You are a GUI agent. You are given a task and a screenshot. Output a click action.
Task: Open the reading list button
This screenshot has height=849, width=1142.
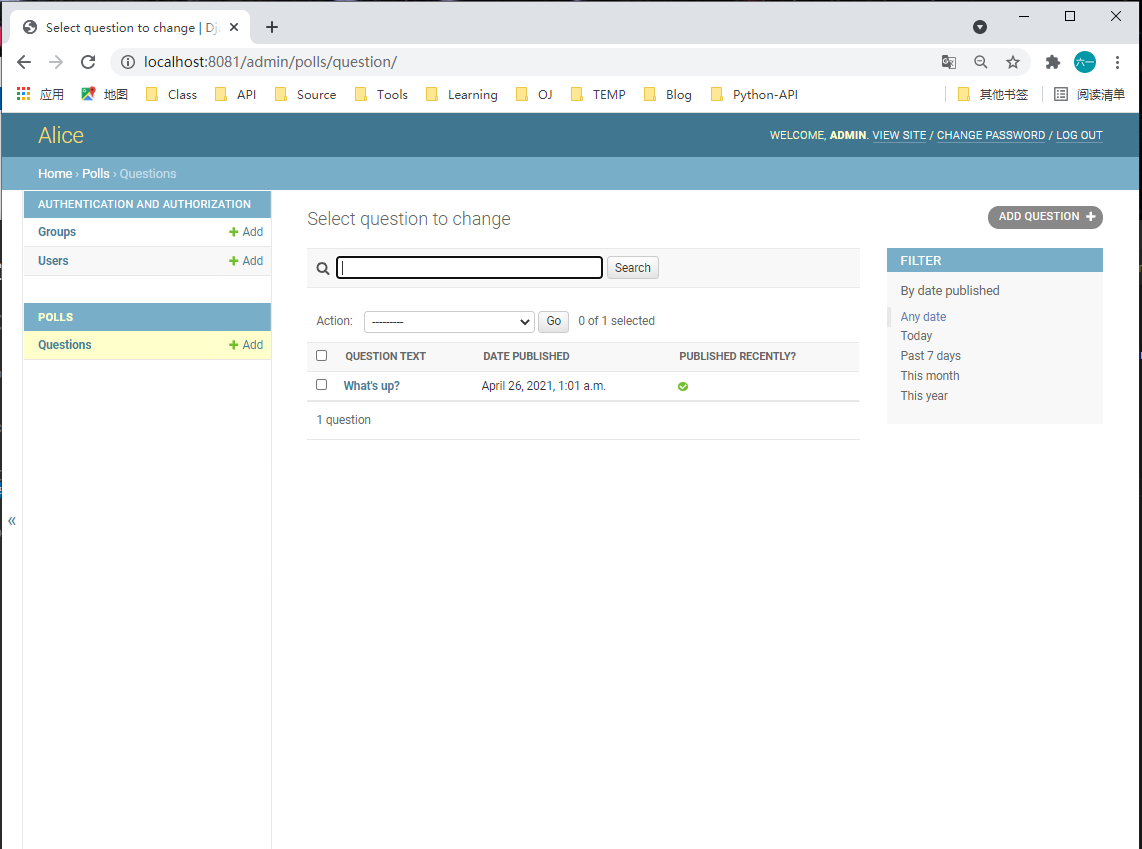click(1090, 94)
